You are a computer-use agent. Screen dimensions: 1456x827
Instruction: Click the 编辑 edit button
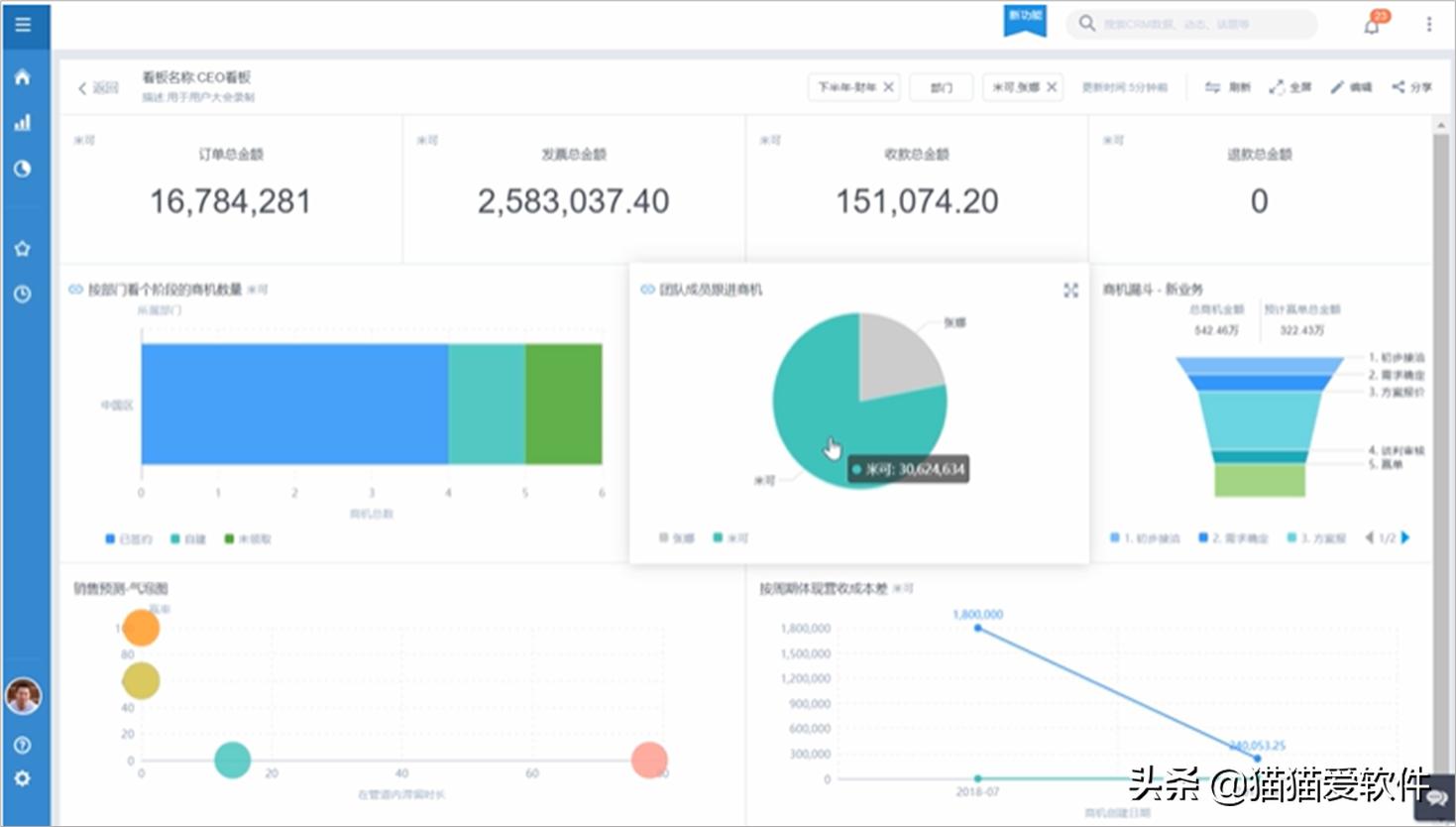coord(1352,87)
